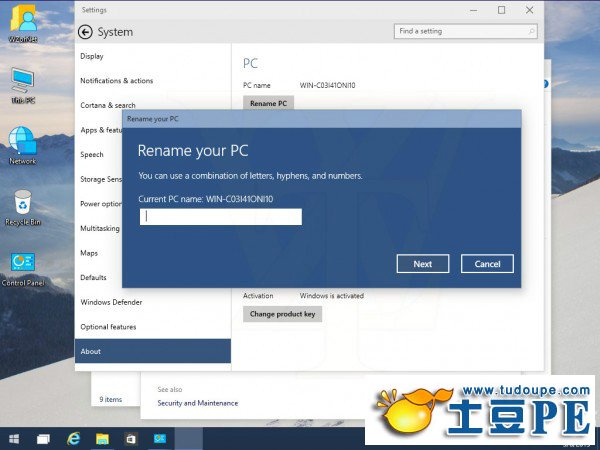This screenshot has height=450, width=600.
Task: Select Speech in the settings sidebar
Action: tap(92, 155)
